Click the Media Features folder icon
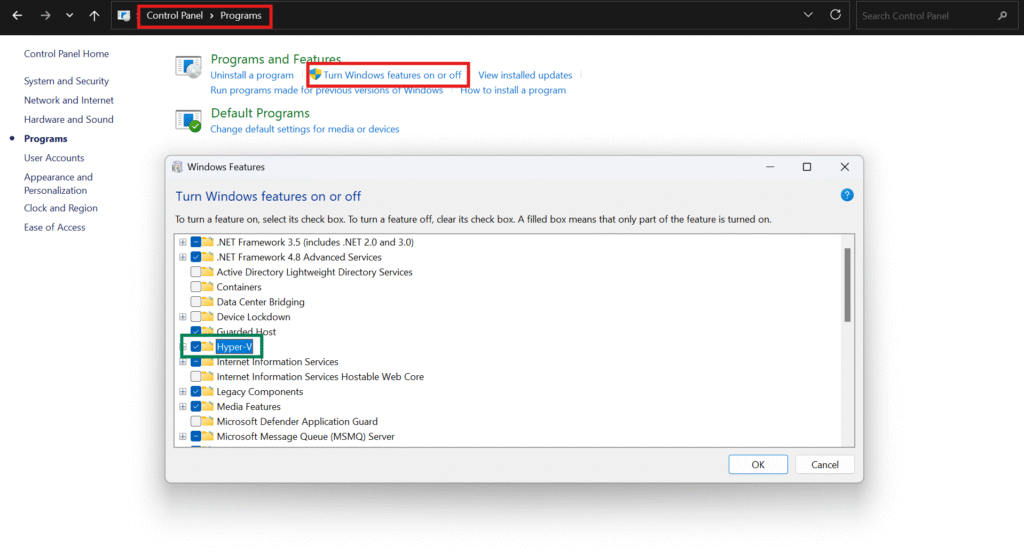This screenshot has height=553, width=1024. 208,406
